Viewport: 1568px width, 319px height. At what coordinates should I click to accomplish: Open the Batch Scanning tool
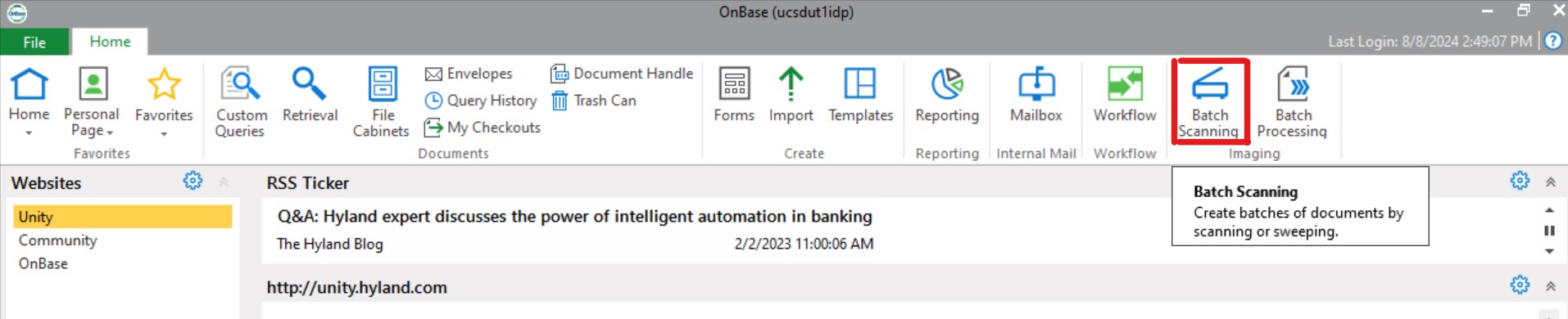(x=1209, y=101)
